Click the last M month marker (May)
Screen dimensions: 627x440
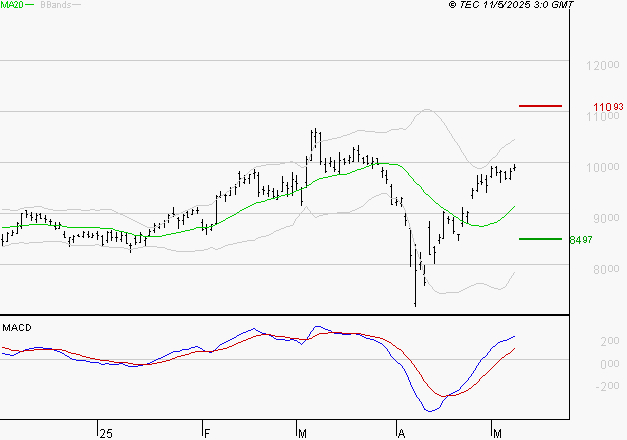(497, 433)
